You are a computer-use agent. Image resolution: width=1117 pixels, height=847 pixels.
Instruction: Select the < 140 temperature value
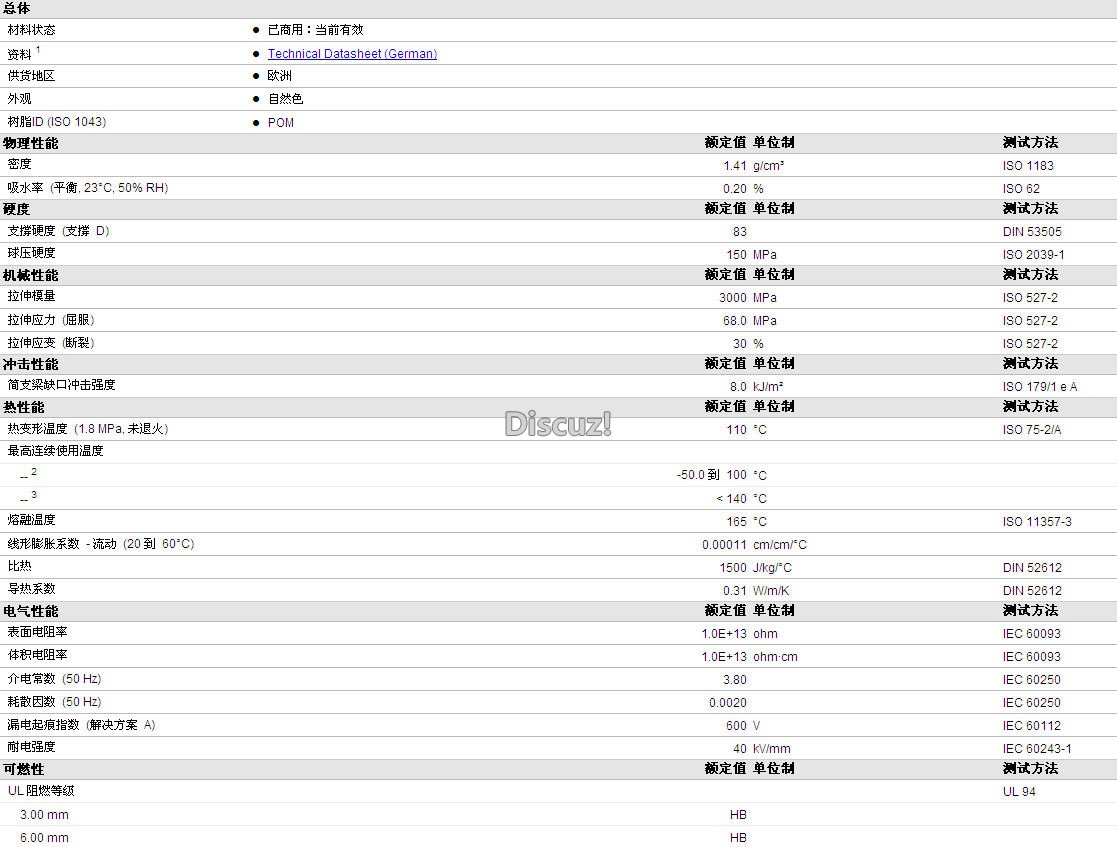(732, 499)
